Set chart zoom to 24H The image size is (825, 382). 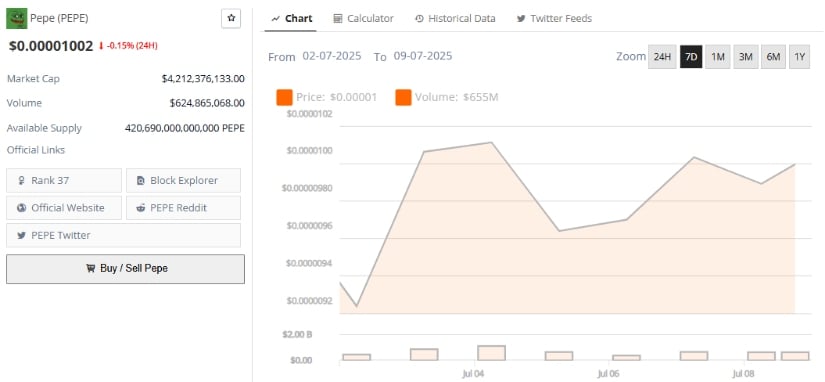coord(662,57)
